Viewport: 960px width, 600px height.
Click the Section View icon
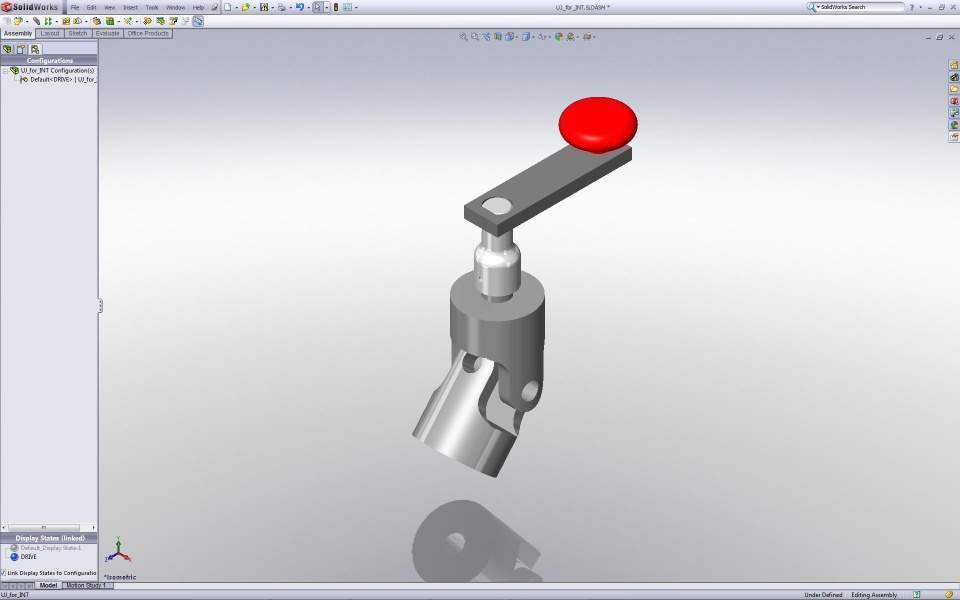498,37
